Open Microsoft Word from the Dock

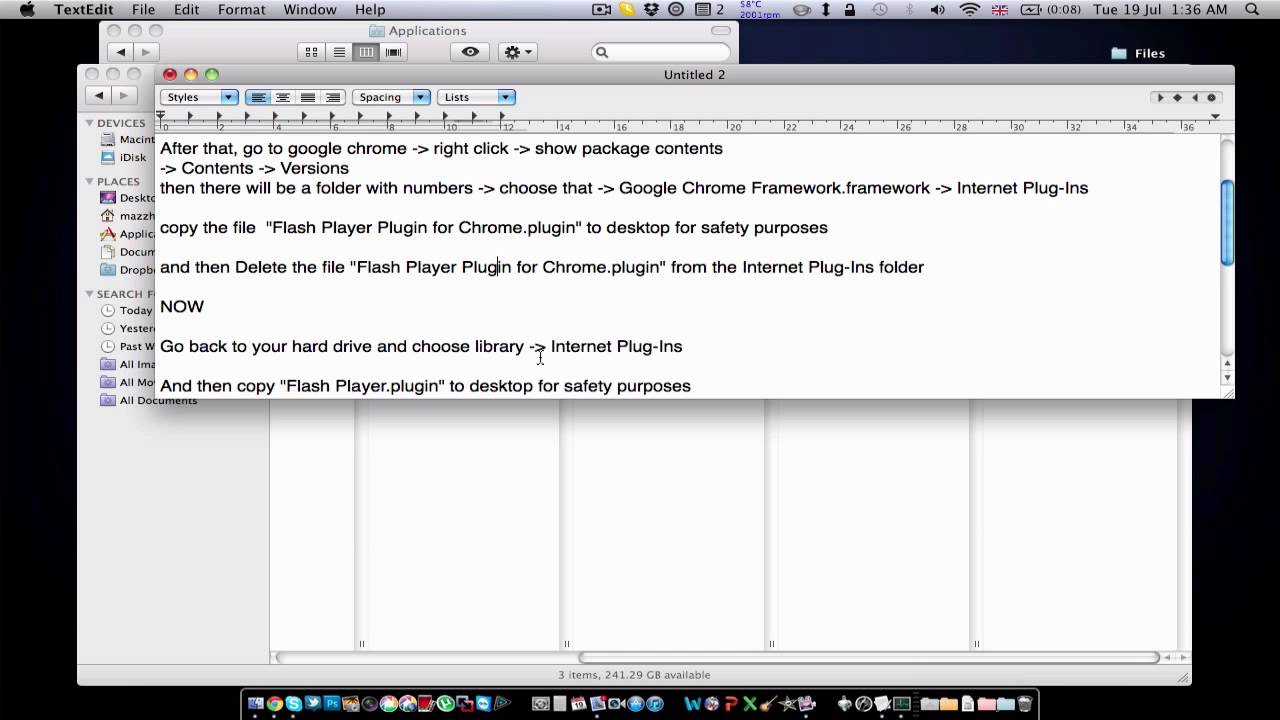[691, 704]
